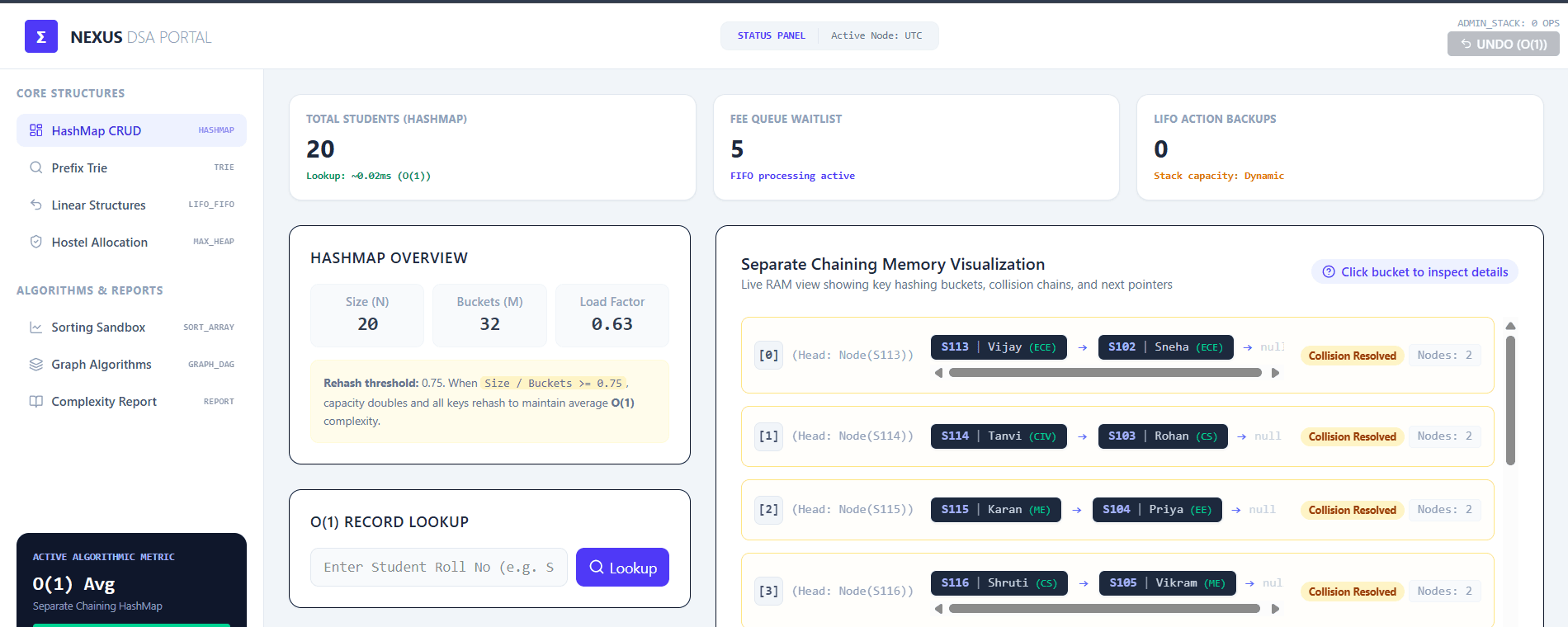Open Hostel Allocation max heap page
The width and height of the screenshot is (1568, 627).
coord(131,242)
